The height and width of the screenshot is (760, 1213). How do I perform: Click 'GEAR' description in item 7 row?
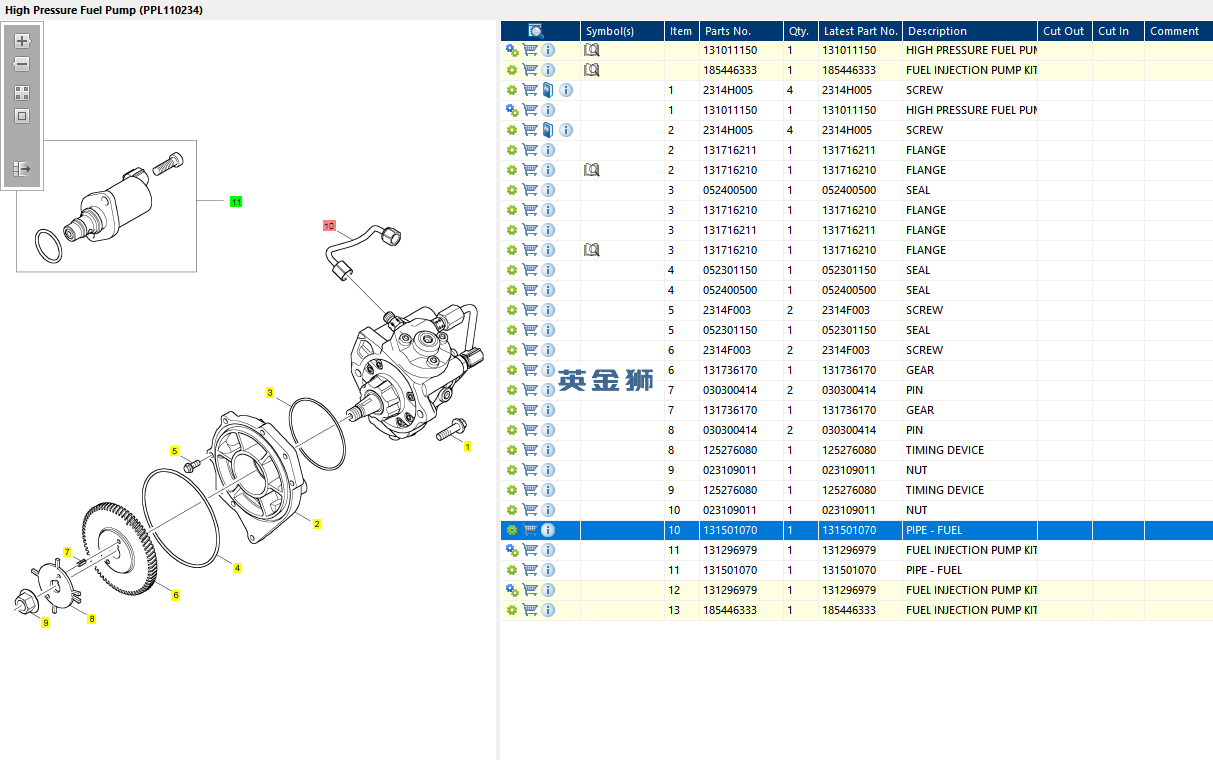[920, 410]
